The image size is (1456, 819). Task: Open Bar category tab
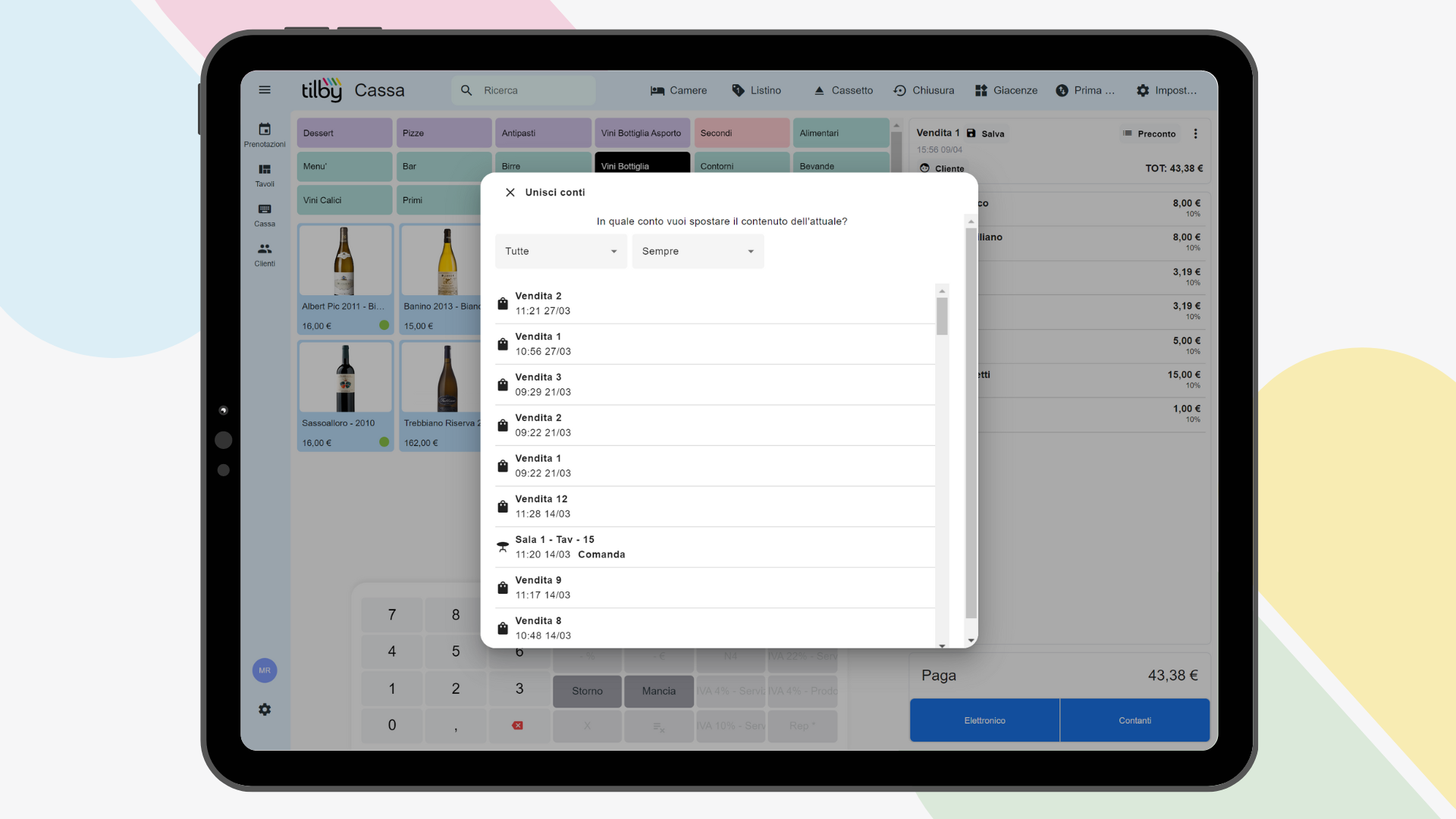coord(444,166)
